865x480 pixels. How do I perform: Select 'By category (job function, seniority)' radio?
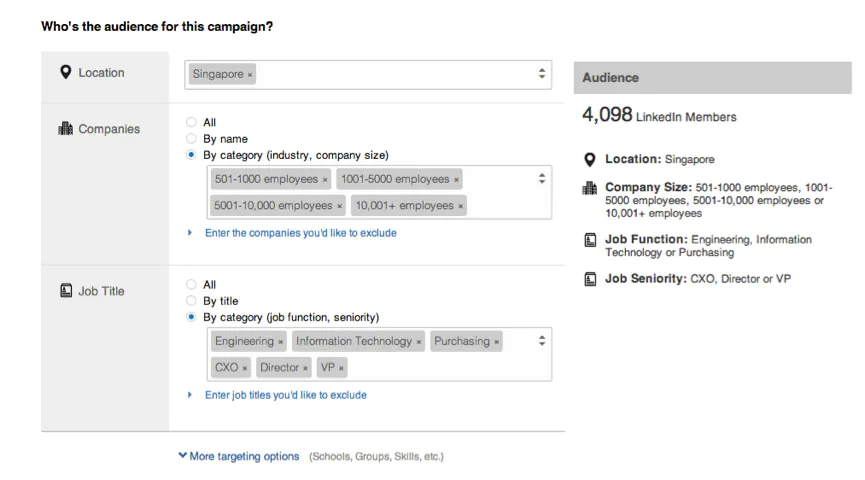[191, 317]
